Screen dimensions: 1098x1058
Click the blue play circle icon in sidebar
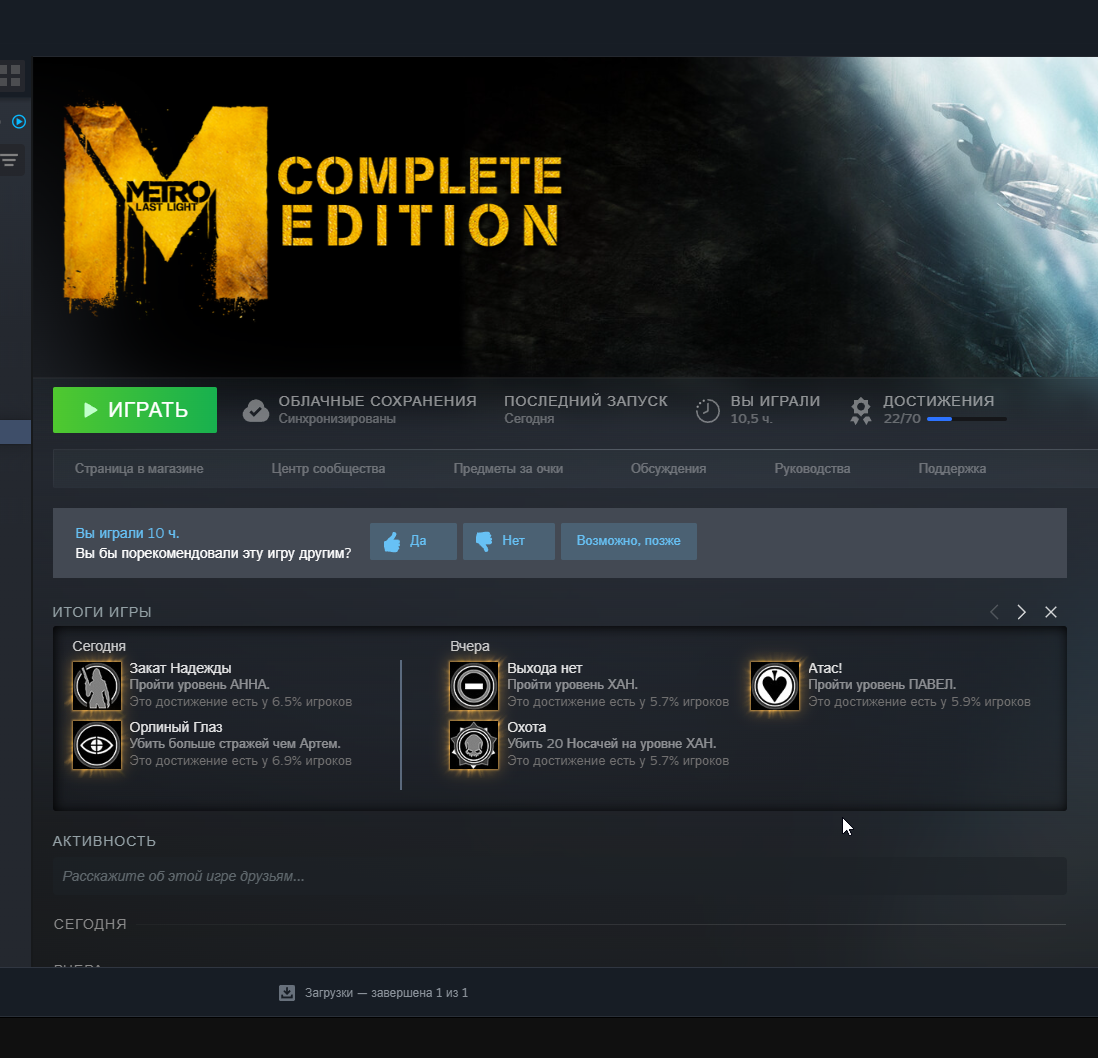pos(19,122)
